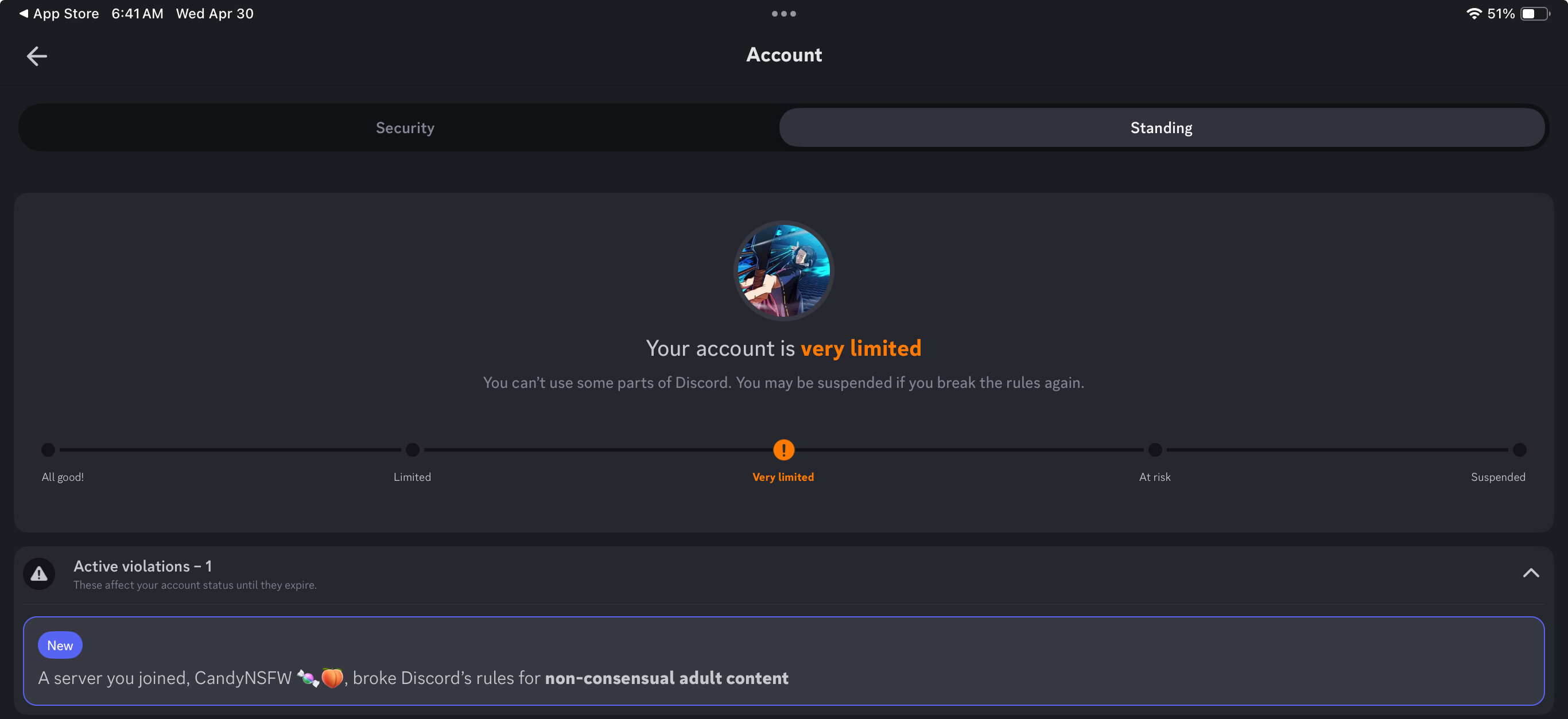Tap the profile avatar image

click(x=783, y=271)
